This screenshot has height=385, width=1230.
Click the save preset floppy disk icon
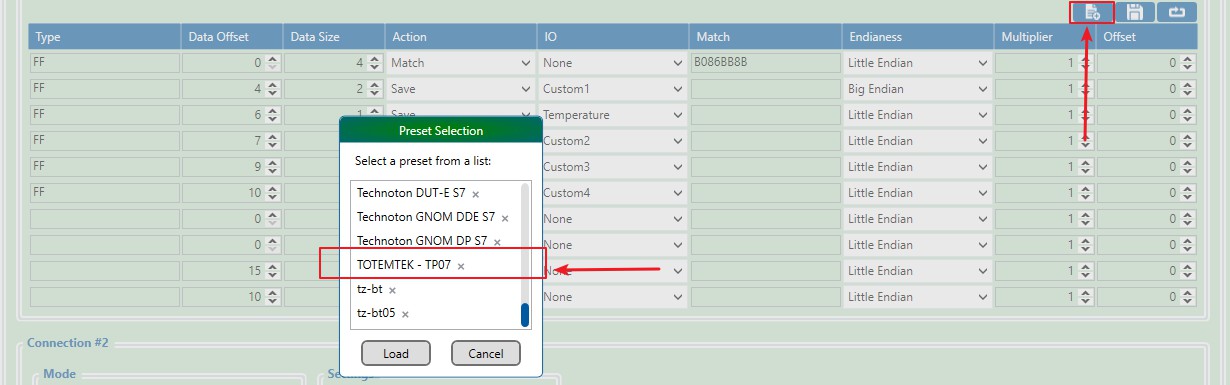coord(1135,13)
